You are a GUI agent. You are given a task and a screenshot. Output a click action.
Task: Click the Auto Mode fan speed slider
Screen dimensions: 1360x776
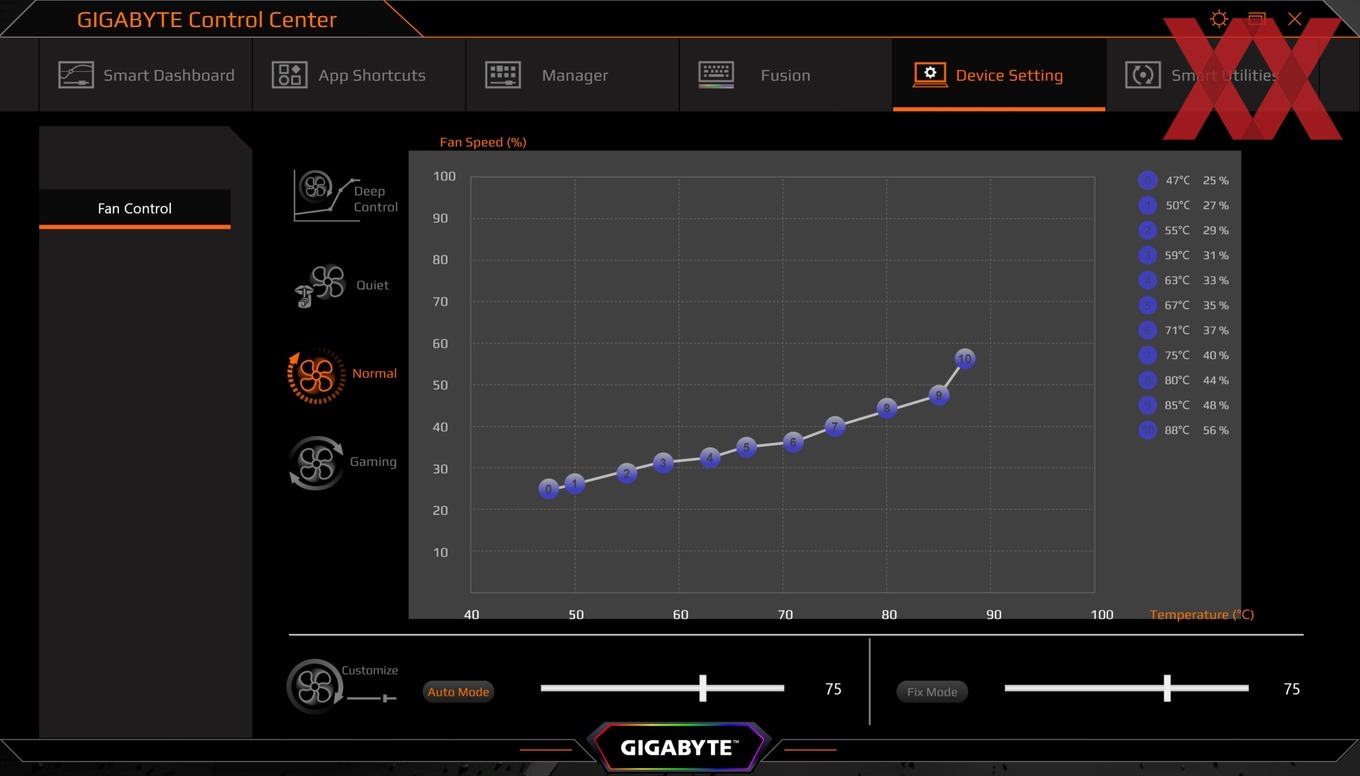coord(662,688)
